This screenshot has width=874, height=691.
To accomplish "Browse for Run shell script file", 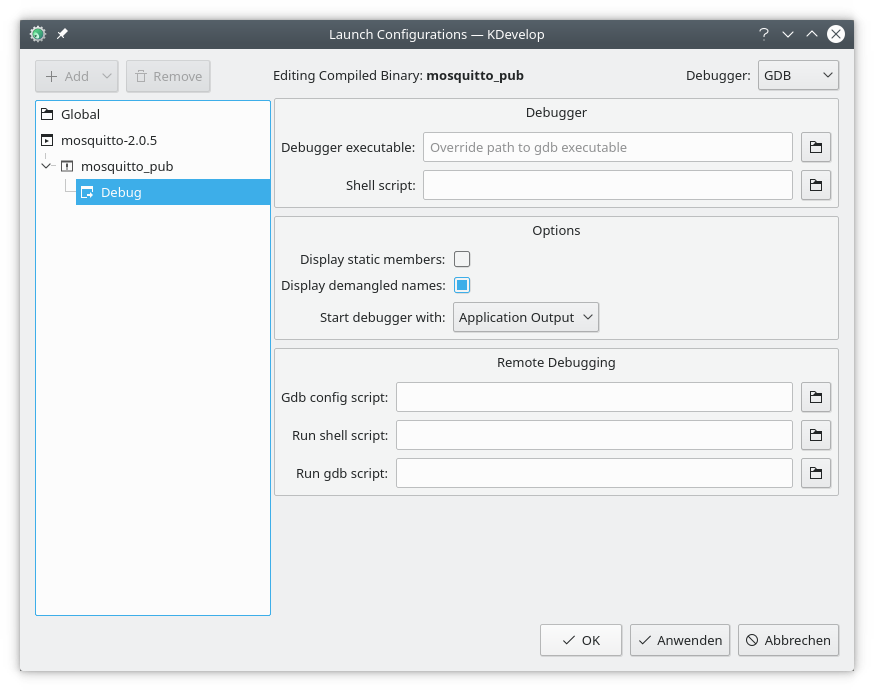I will pos(816,435).
